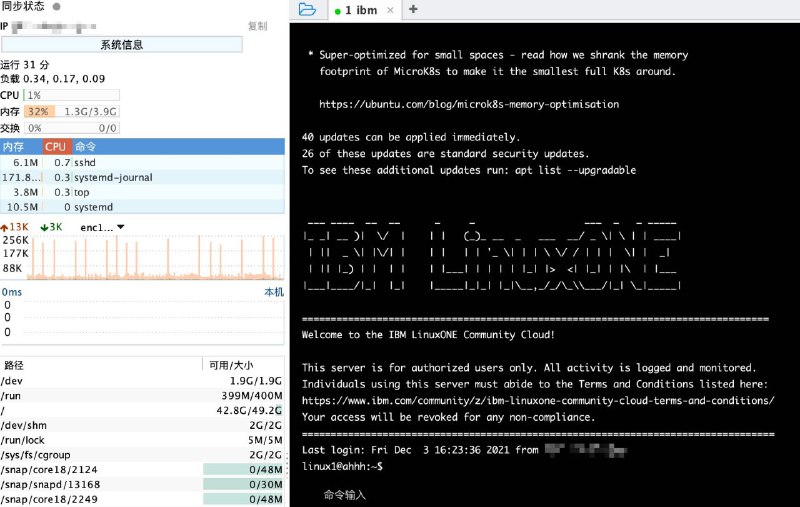Select the /snap/core18/2124 disk row
The image size is (800, 507).
[x=142, y=469]
